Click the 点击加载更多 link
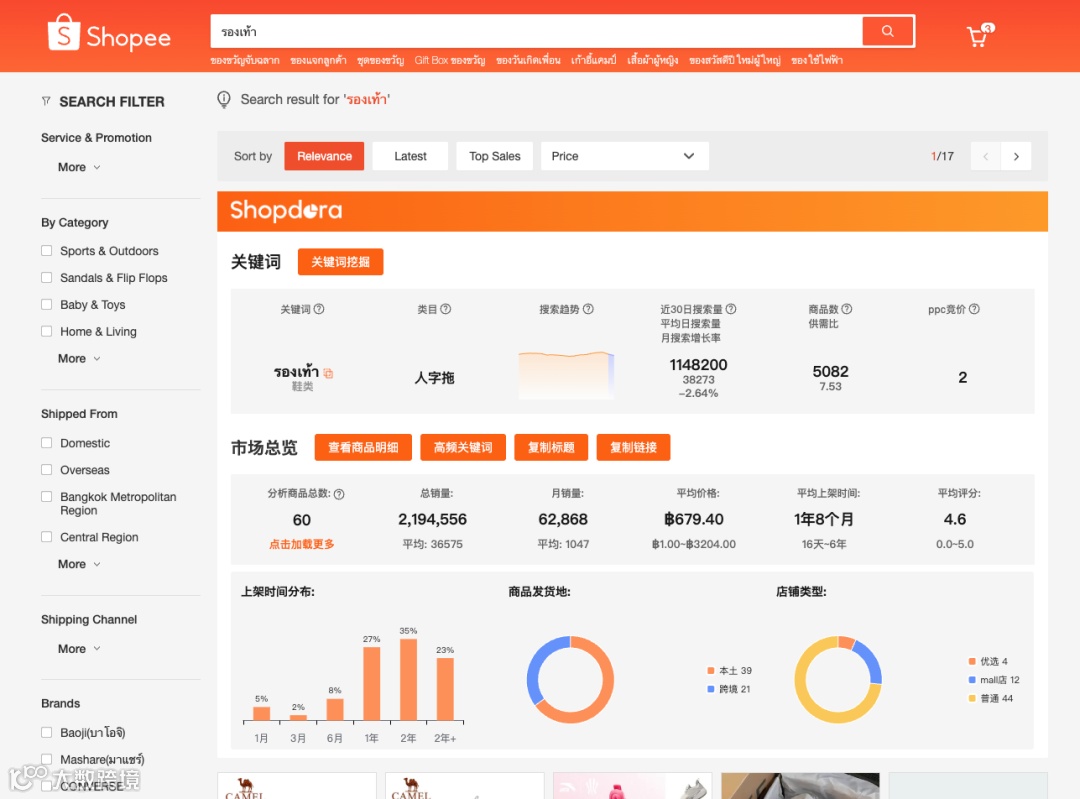 pos(302,544)
